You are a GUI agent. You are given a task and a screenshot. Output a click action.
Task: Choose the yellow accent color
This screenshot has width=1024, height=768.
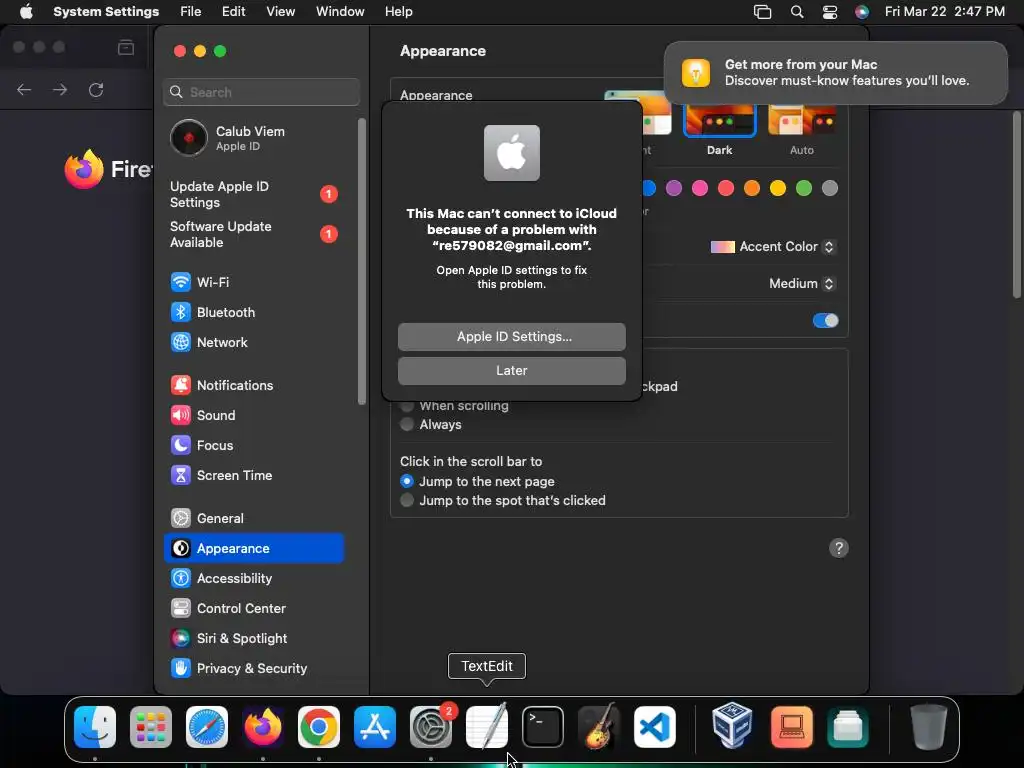(778, 188)
